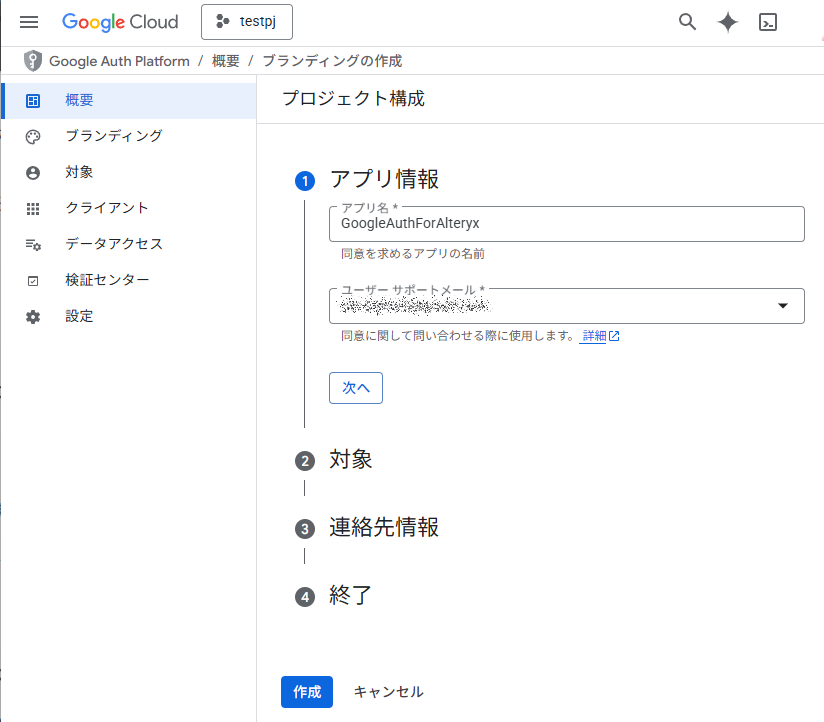Screen dimensions: 824x722
Task: Expand the ユーザー サポートメール dropdown arrow
Action: (783, 306)
